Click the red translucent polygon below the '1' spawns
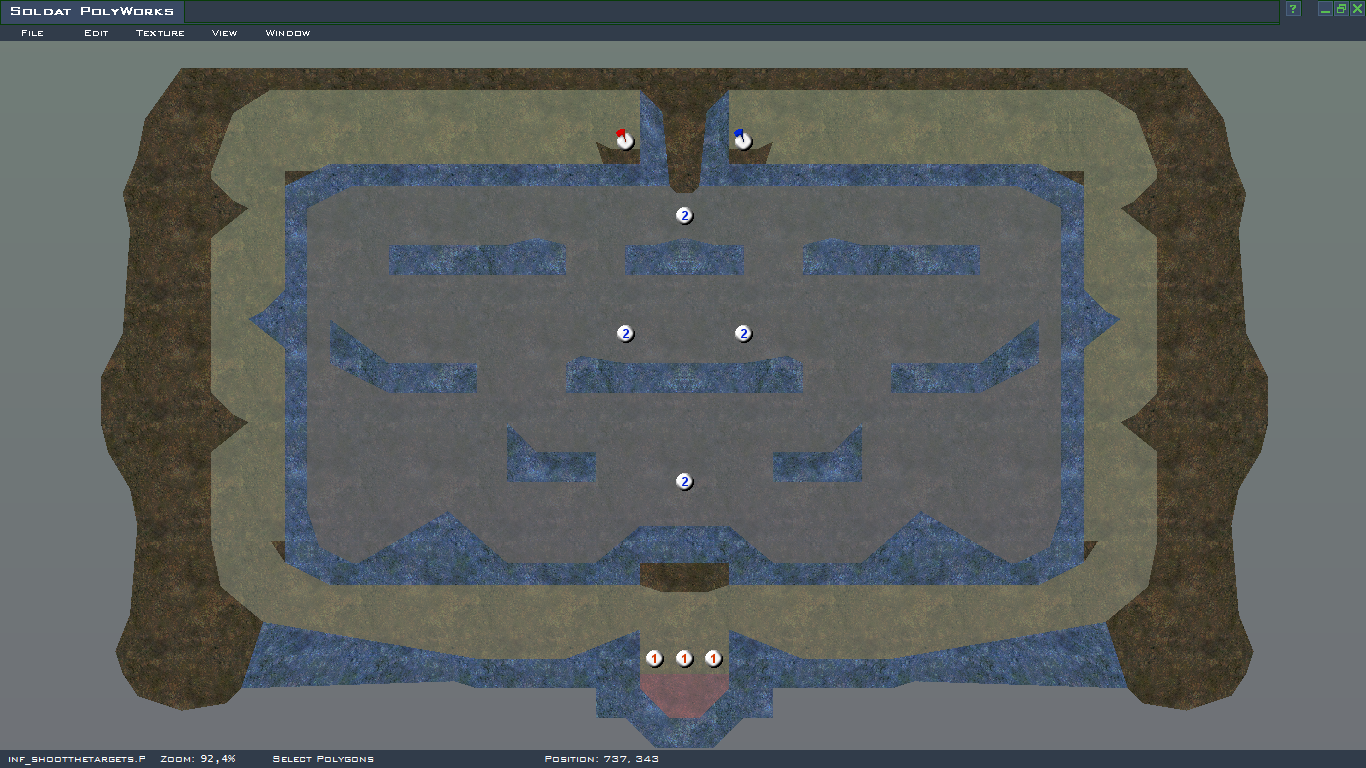This screenshot has width=1366, height=768. coord(683,694)
